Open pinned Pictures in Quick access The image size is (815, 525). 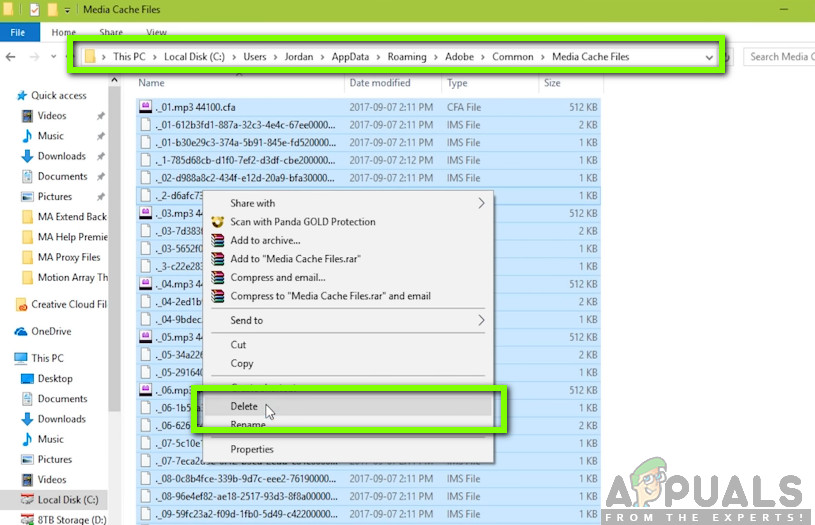click(x=55, y=197)
